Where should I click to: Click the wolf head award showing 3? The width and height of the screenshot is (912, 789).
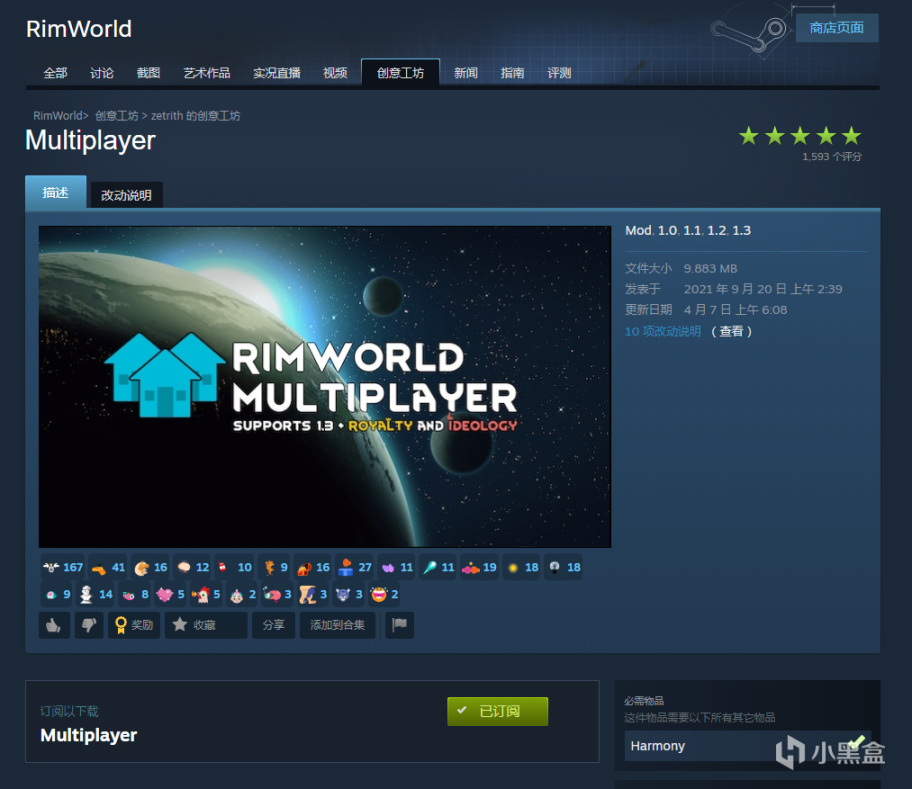pos(348,594)
